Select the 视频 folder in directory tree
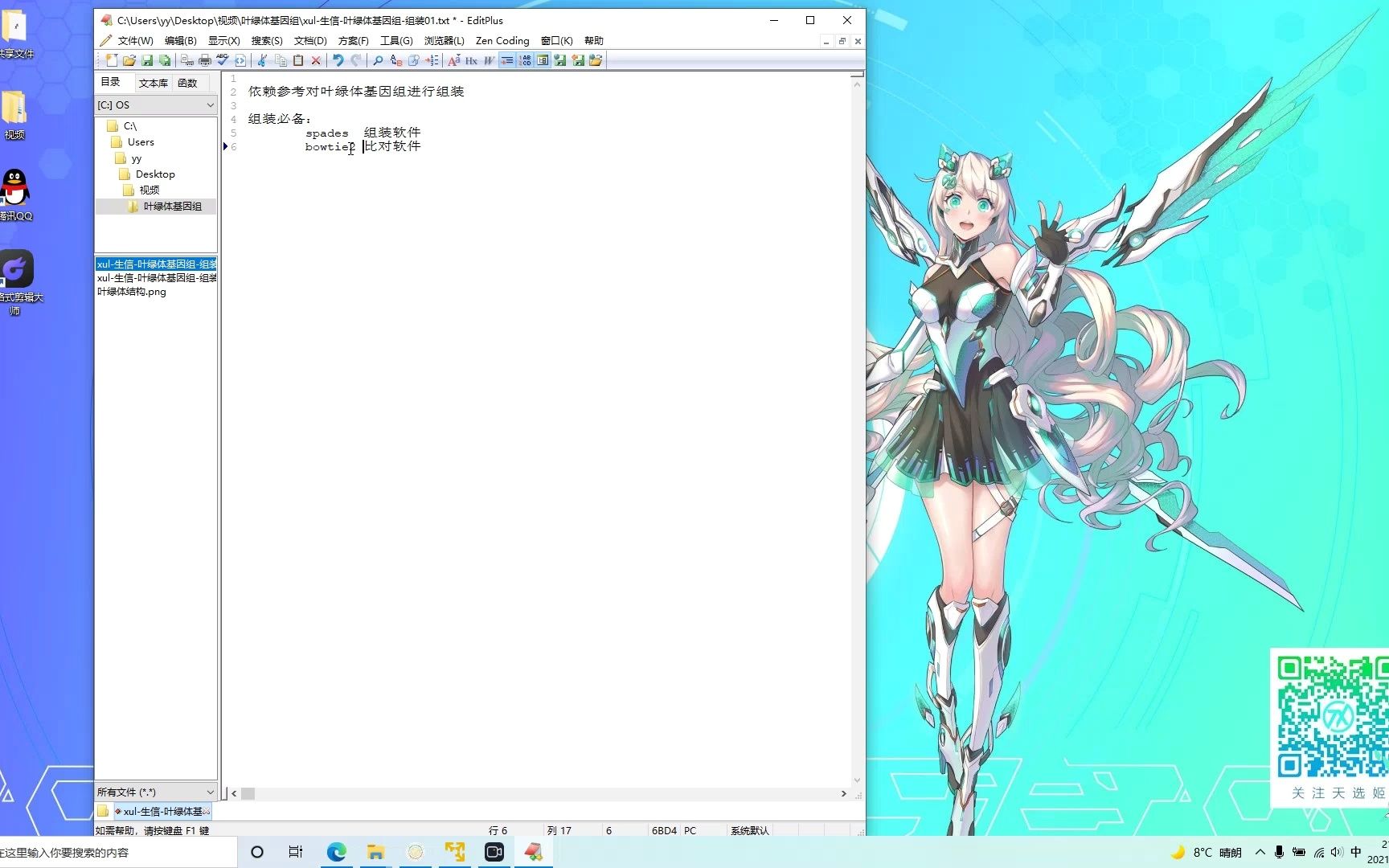This screenshot has width=1389, height=868. click(141, 190)
